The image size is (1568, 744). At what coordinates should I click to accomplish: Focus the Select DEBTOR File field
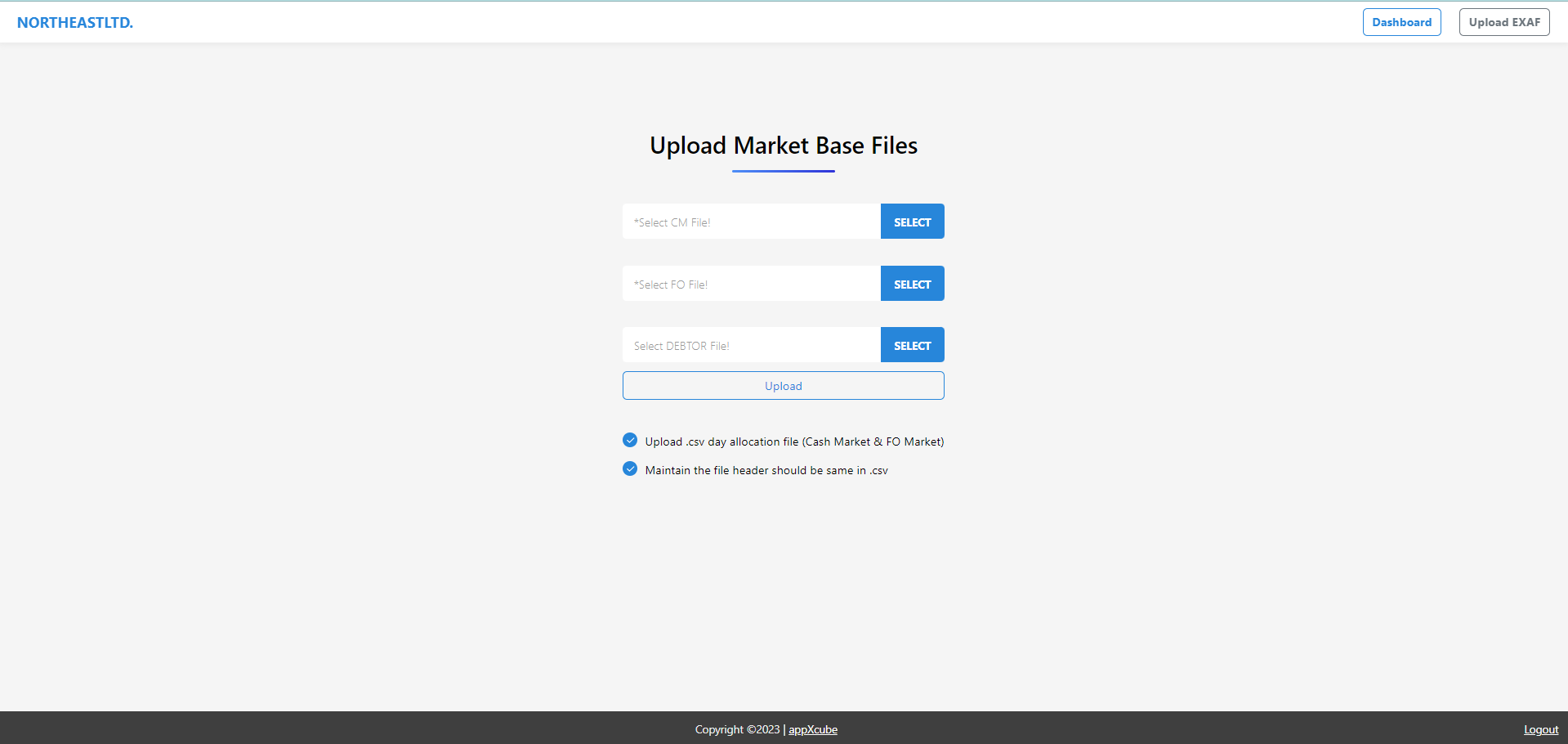[x=751, y=345]
